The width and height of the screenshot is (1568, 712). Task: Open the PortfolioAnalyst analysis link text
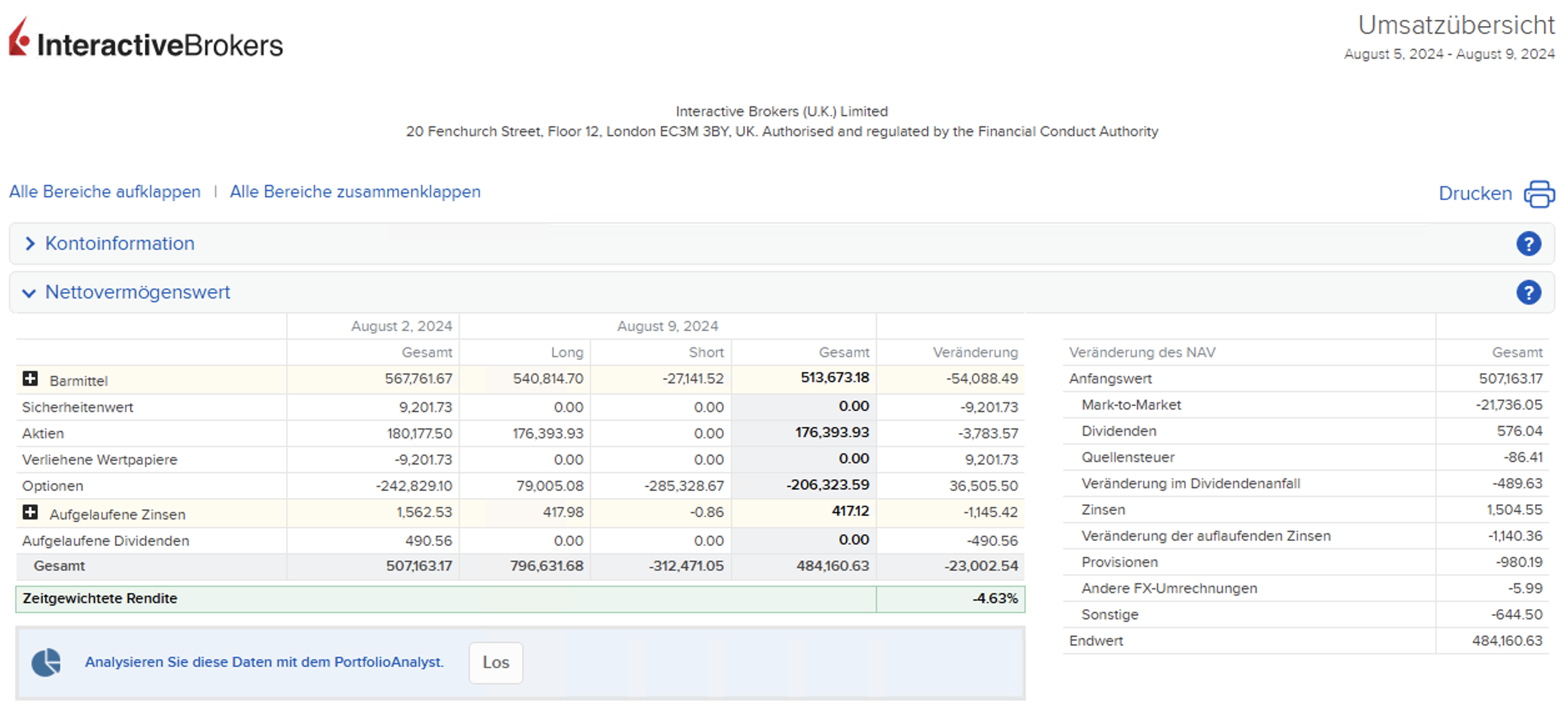point(264,662)
